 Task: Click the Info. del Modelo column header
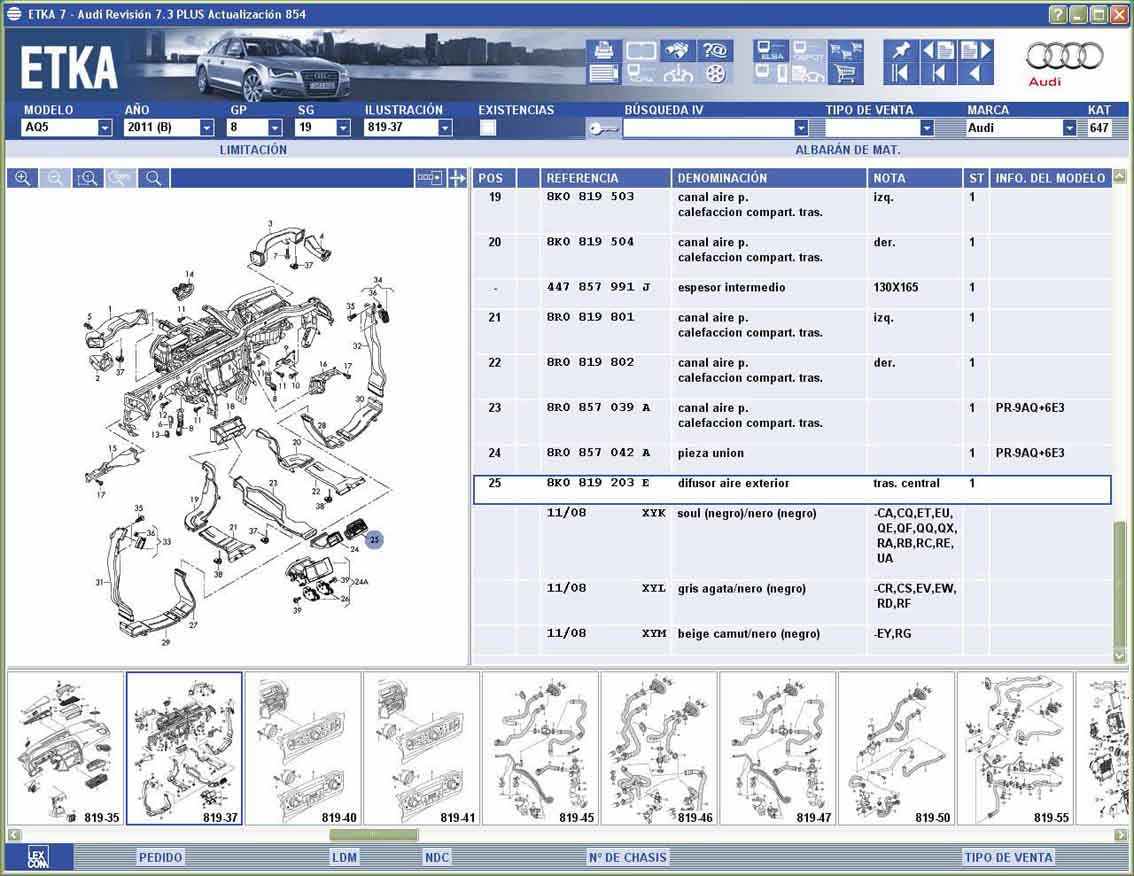[1050, 178]
